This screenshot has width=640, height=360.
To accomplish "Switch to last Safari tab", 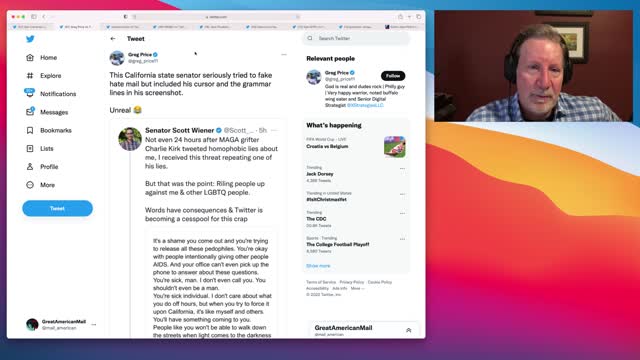I will click(403, 27).
